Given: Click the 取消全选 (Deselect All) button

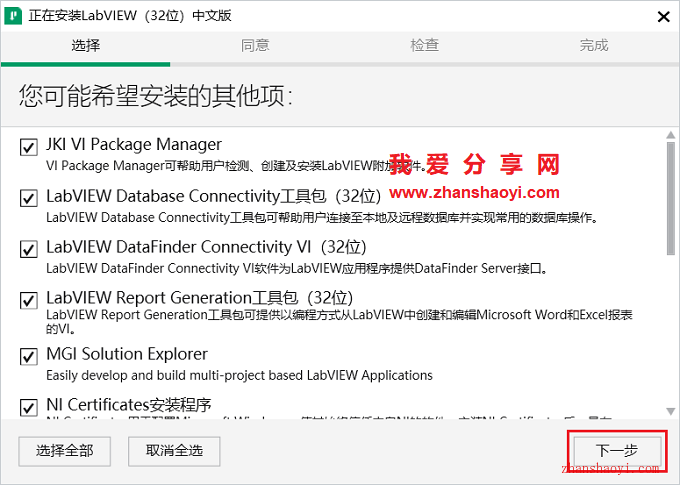Looking at the screenshot, I should tap(174, 451).
